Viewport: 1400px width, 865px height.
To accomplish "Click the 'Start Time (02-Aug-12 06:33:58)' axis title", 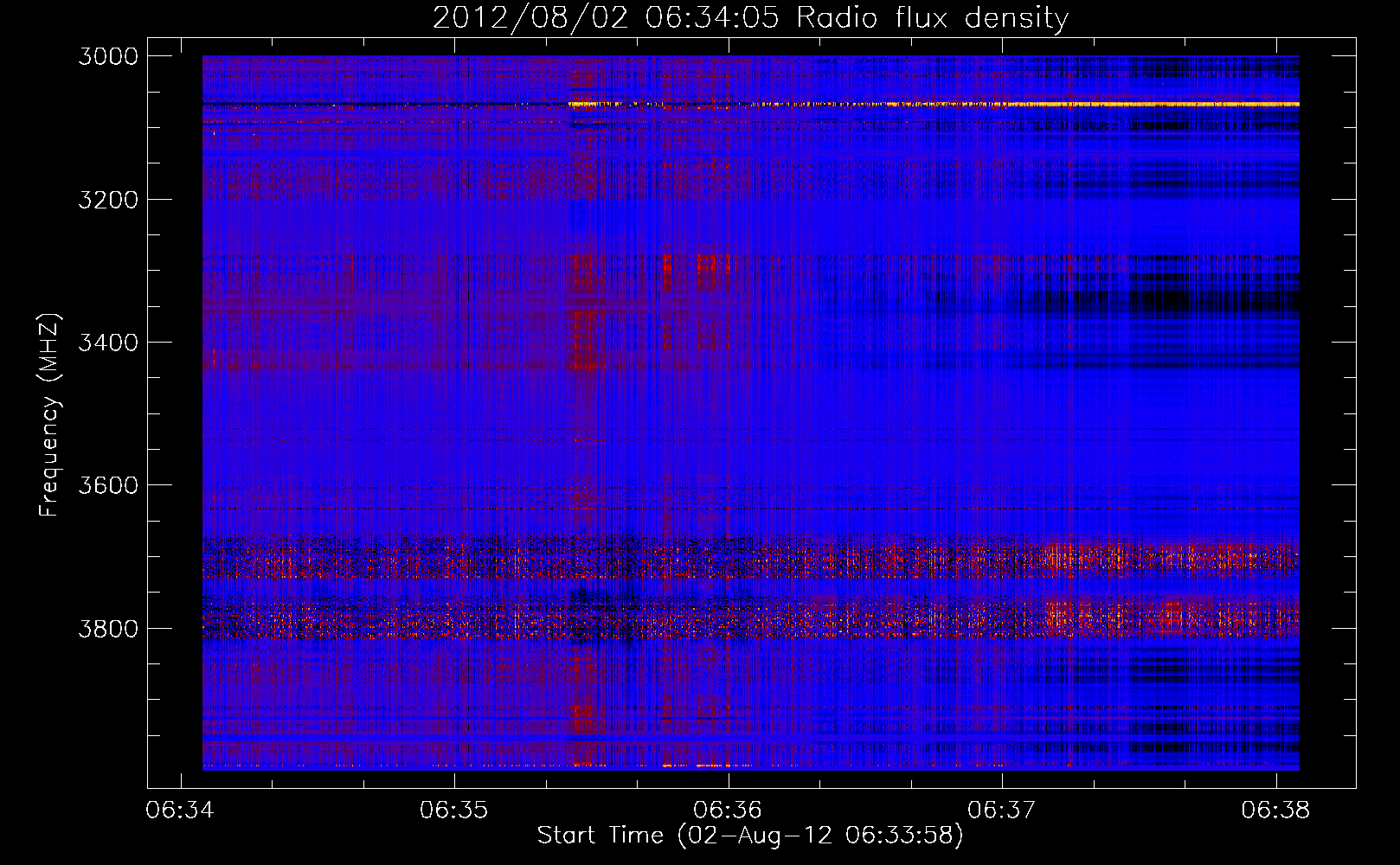I will click(x=750, y=836).
